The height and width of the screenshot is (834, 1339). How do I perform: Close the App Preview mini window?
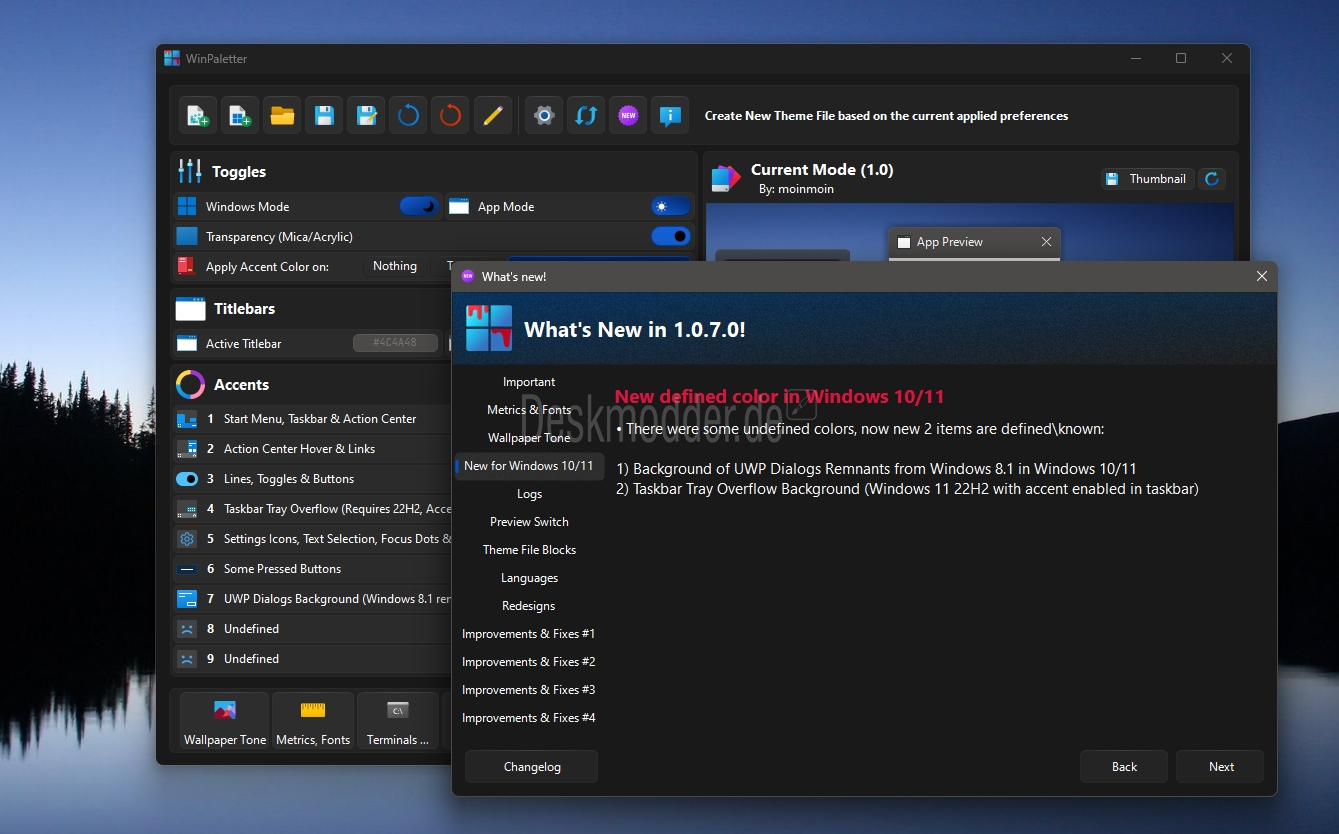[1046, 242]
